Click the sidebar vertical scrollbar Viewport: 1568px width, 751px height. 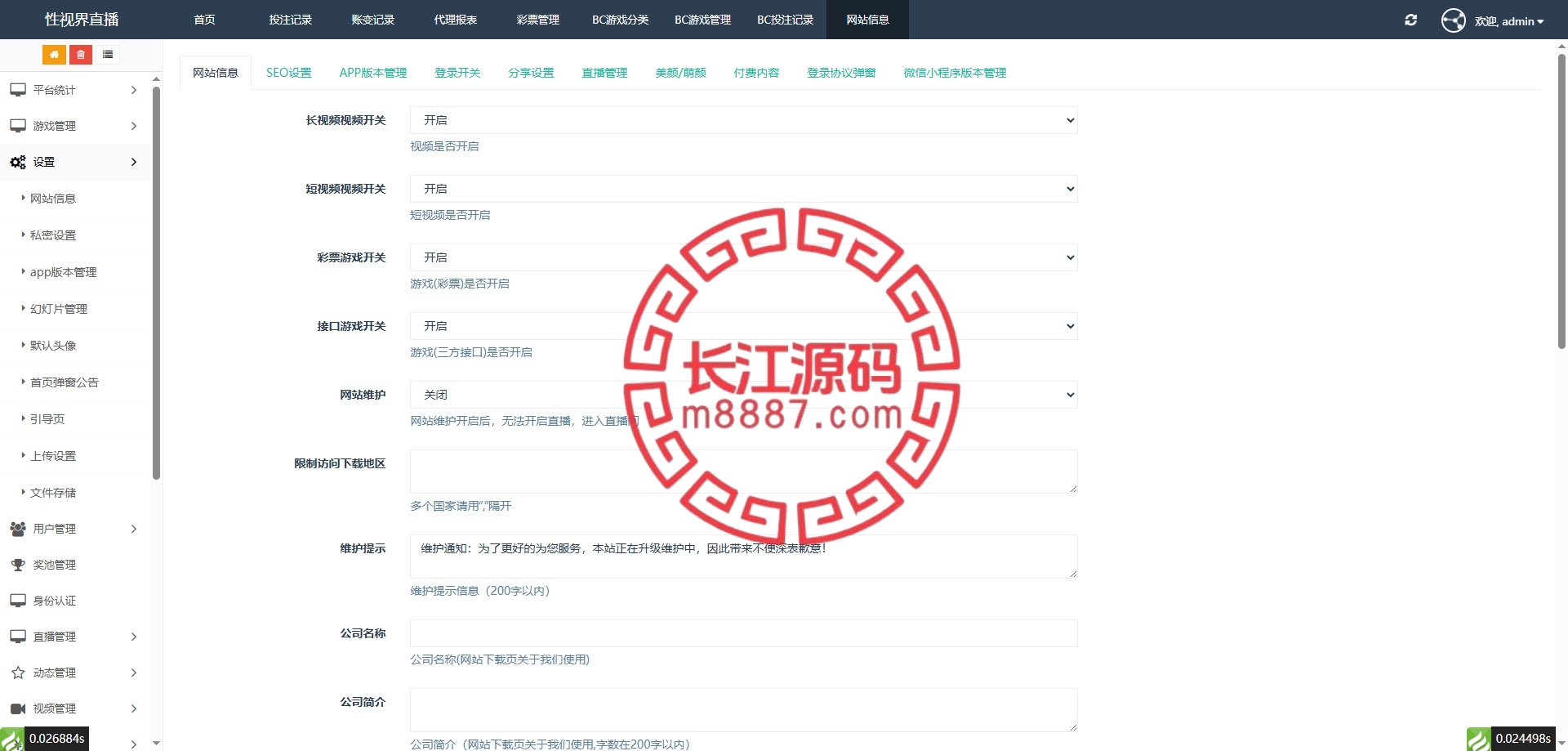(156, 282)
